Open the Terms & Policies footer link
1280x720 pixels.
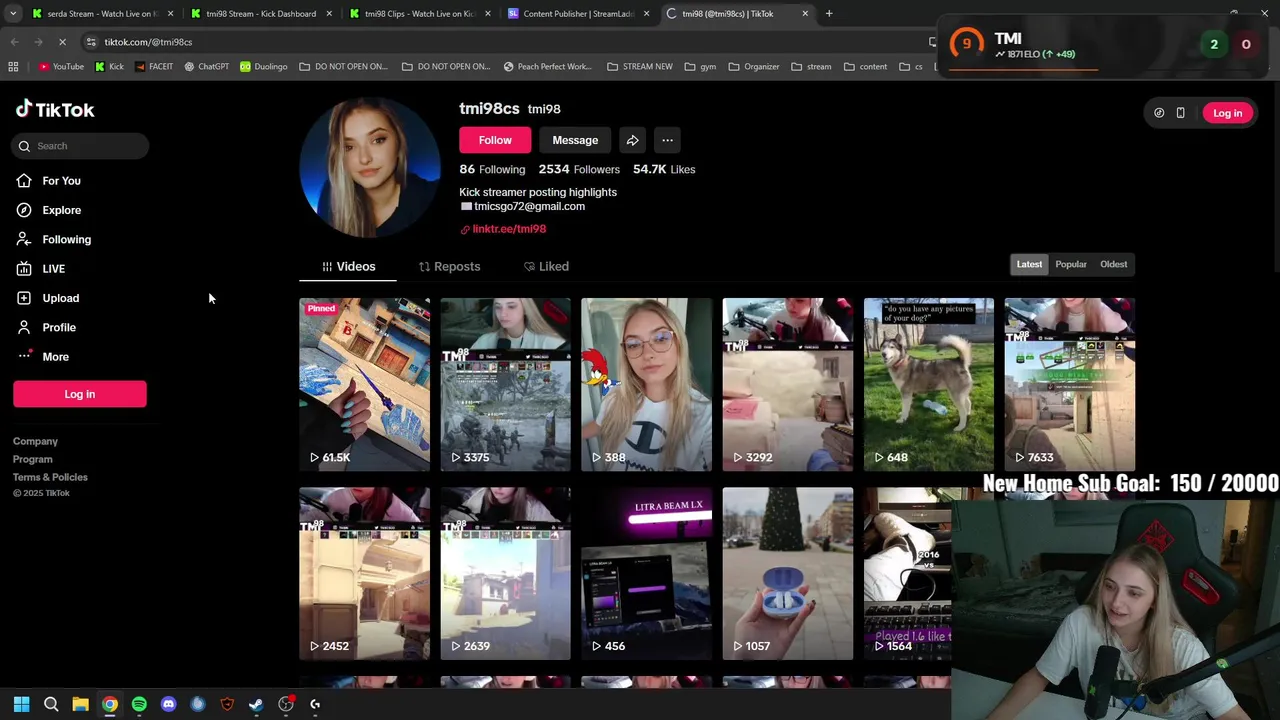pyautogui.click(x=50, y=477)
